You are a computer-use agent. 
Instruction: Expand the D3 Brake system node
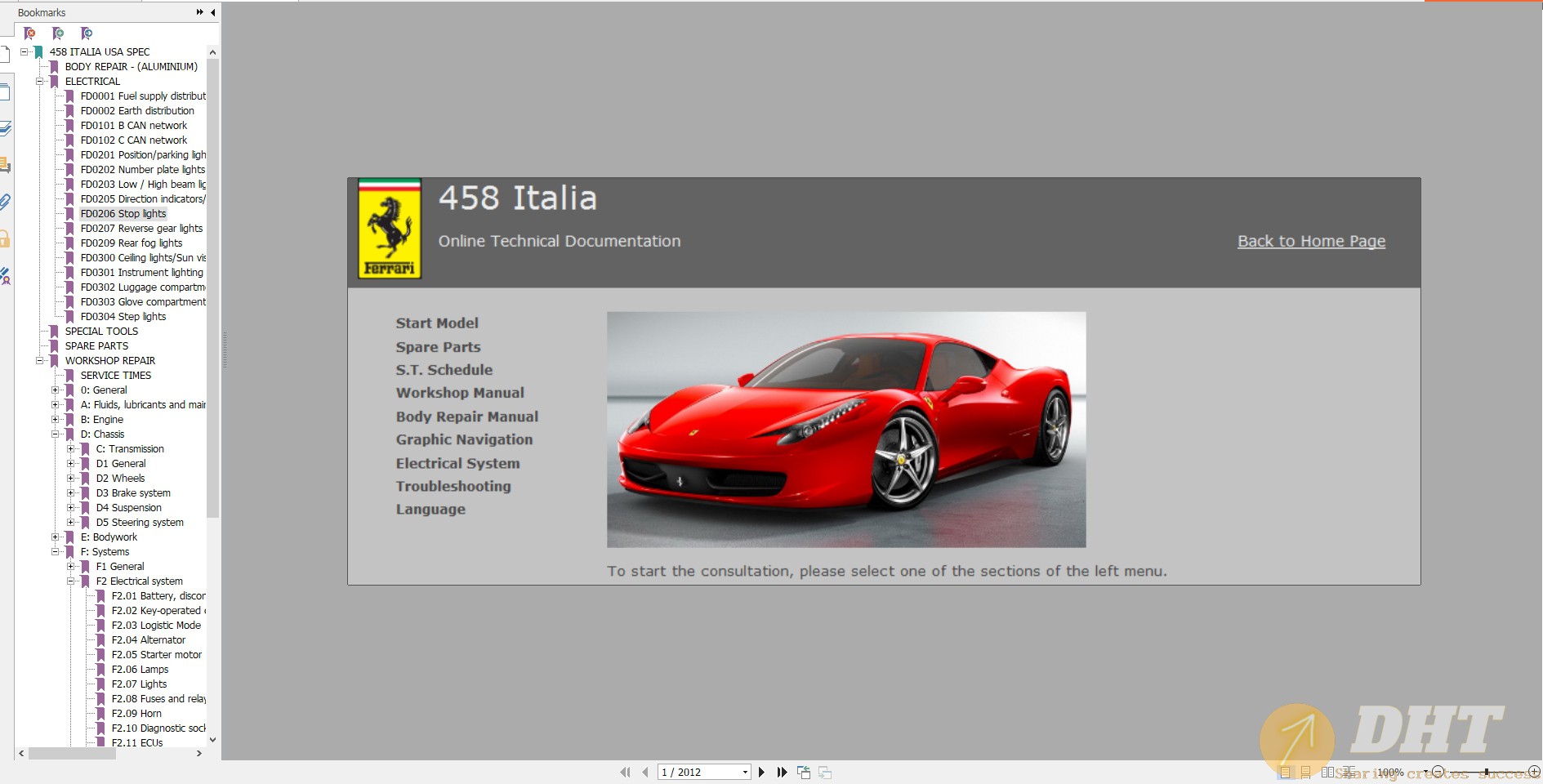tap(70, 492)
